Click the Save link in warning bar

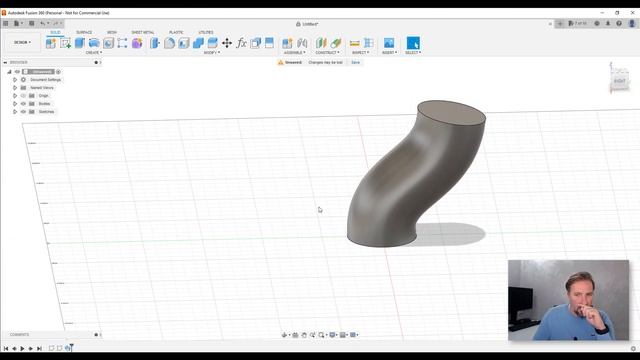click(356, 62)
